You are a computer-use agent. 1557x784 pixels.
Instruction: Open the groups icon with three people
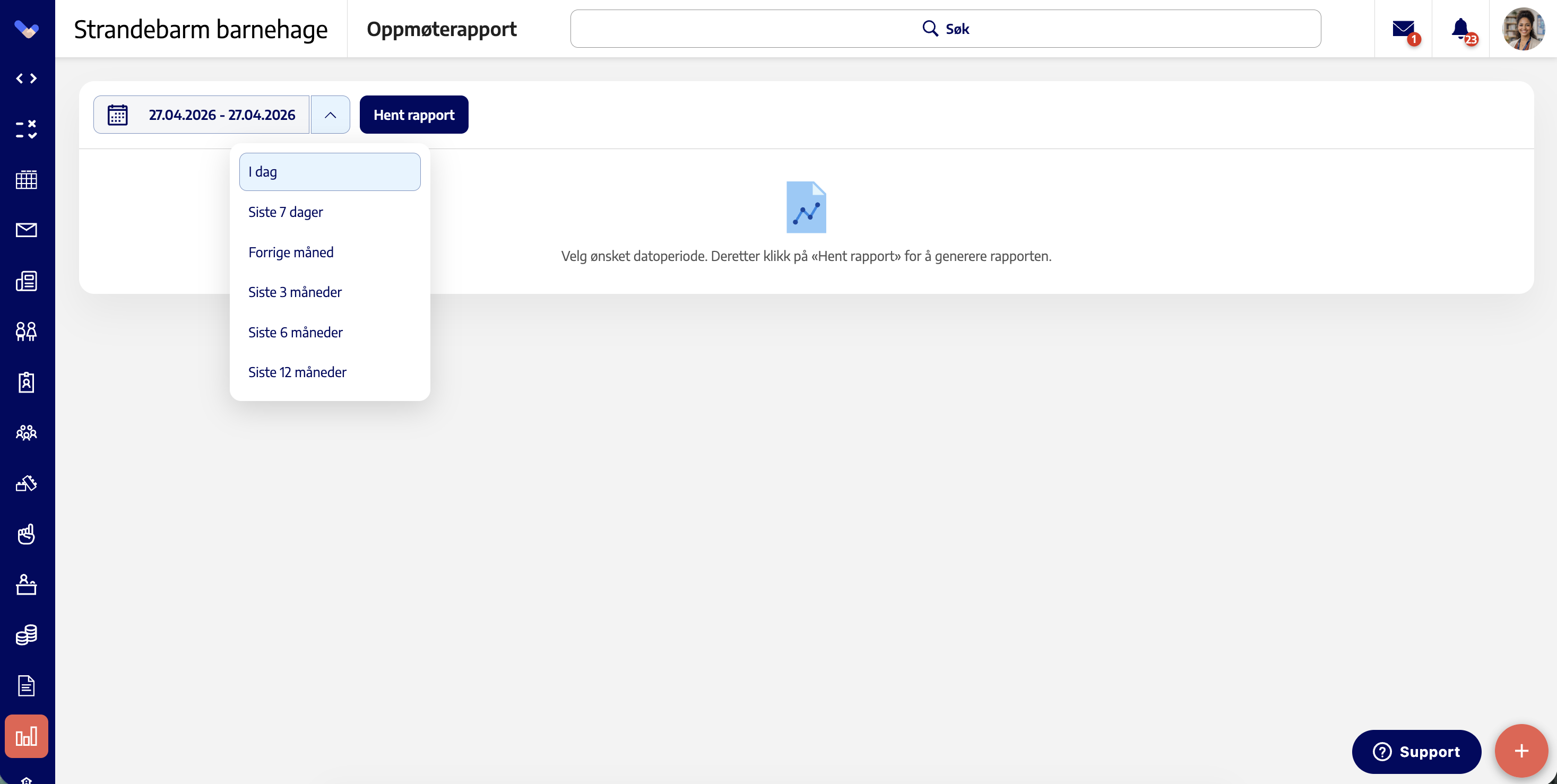(27, 432)
